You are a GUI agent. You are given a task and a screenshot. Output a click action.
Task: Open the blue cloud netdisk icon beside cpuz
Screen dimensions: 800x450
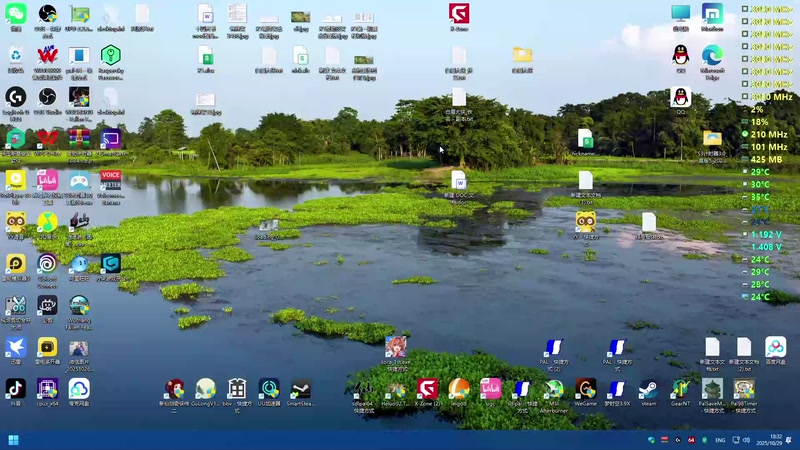79,390
